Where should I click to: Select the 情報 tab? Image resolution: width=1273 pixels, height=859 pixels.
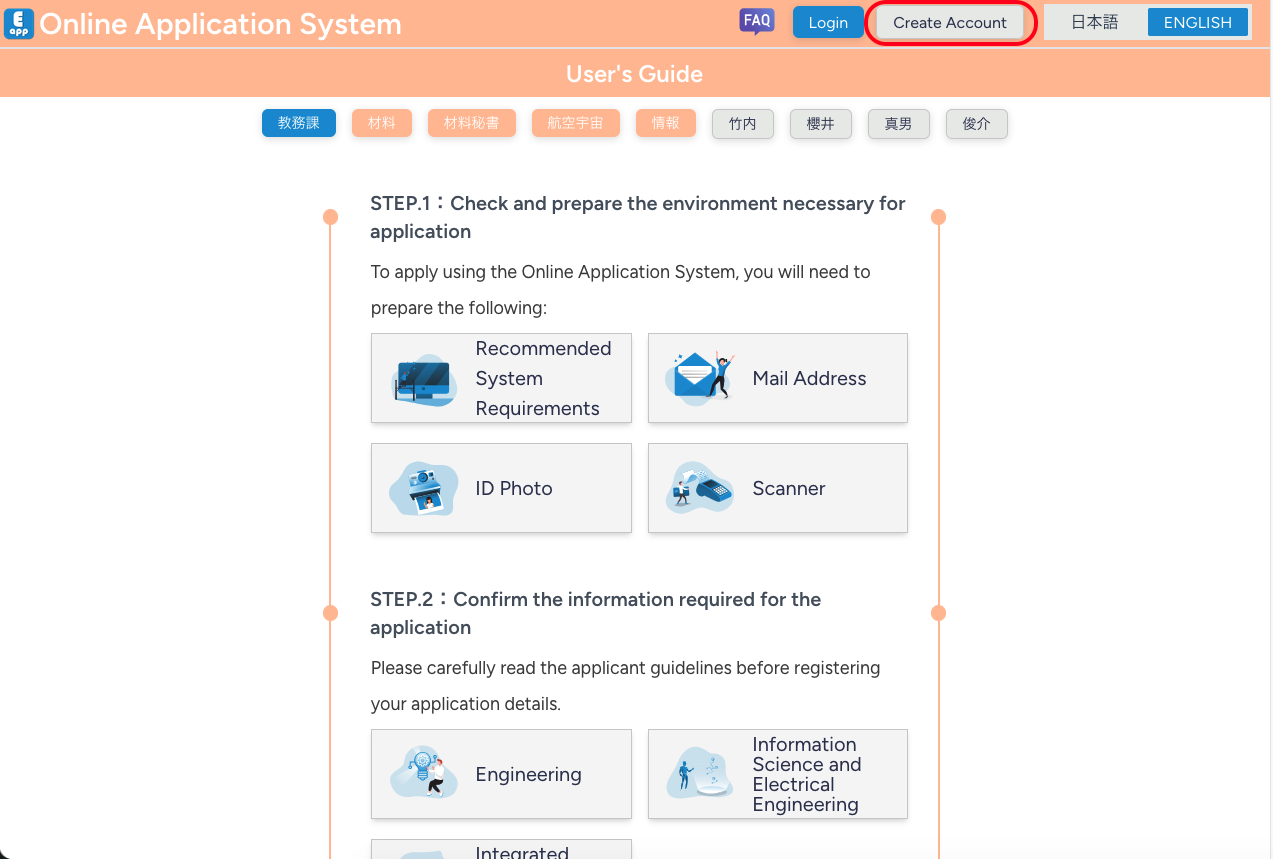coord(666,123)
